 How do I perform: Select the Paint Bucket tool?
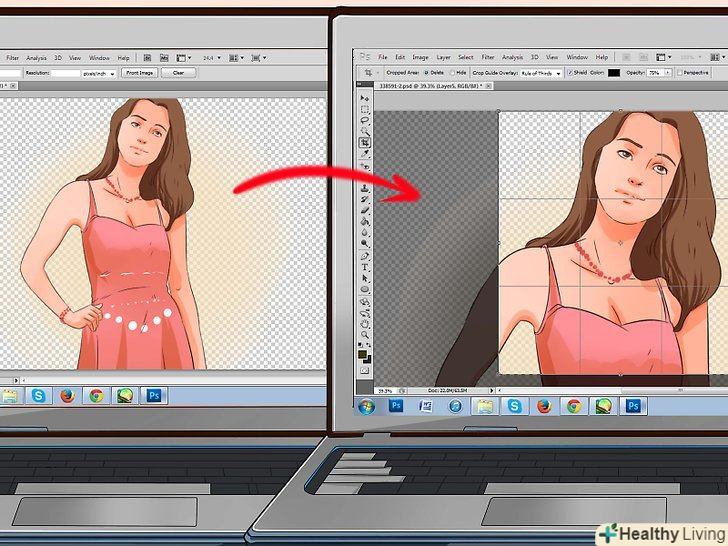[x=365, y=222]
